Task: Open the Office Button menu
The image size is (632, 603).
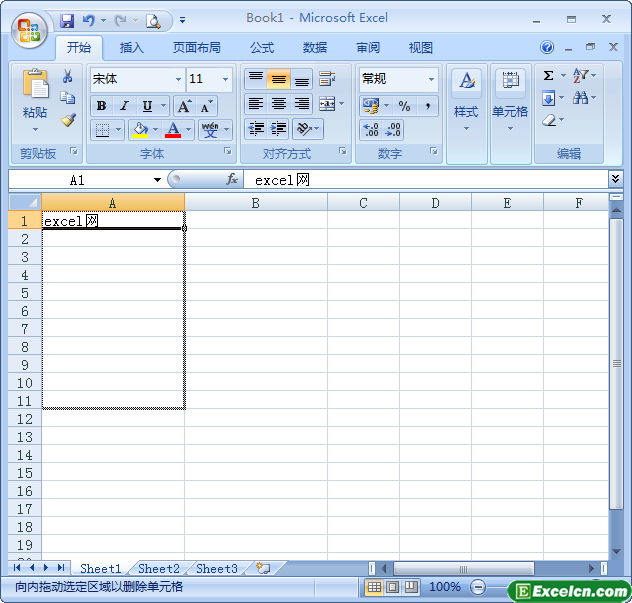Action: [29, 30]
